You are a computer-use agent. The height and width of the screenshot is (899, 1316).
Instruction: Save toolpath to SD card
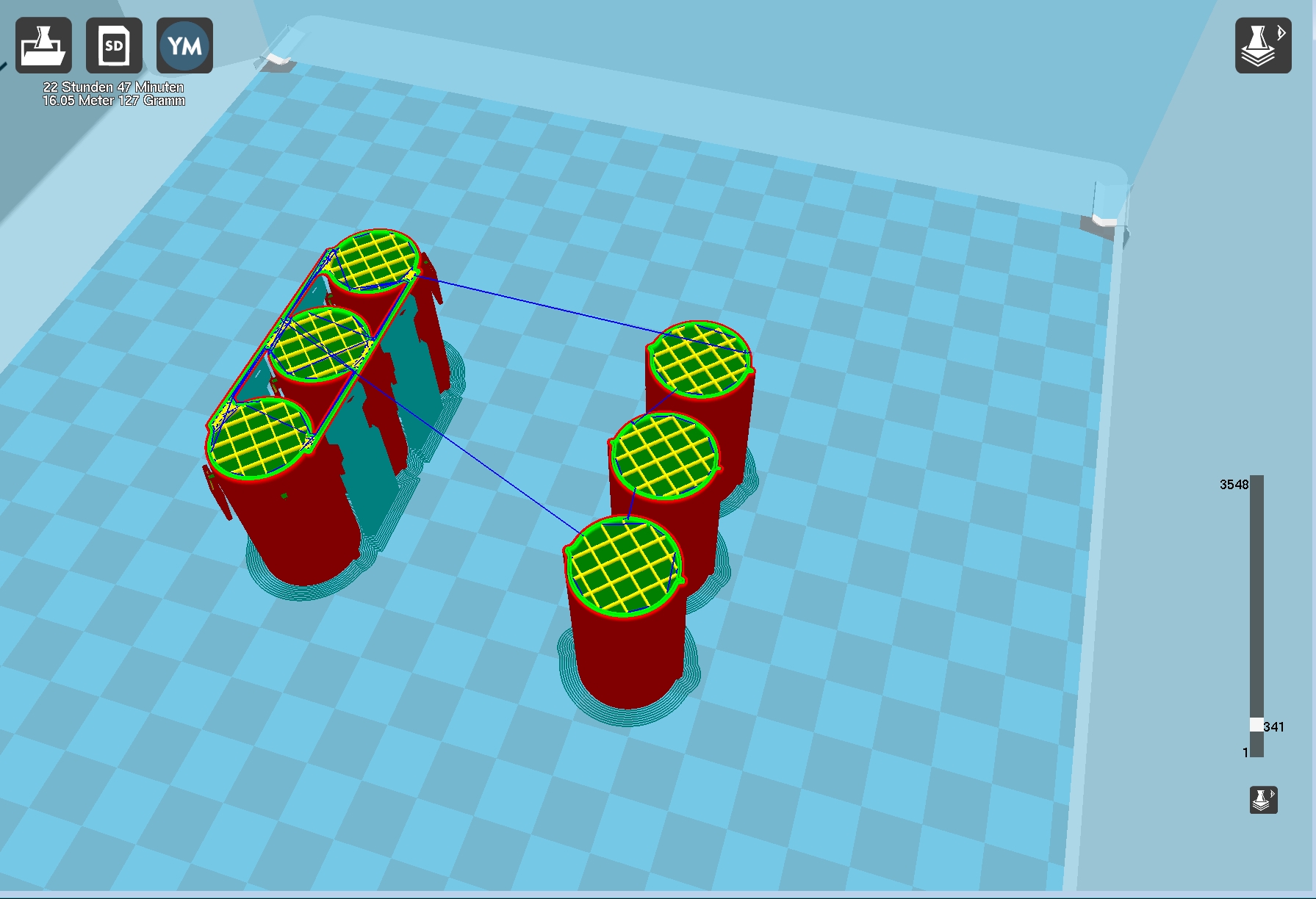click(x=114, y=46)
